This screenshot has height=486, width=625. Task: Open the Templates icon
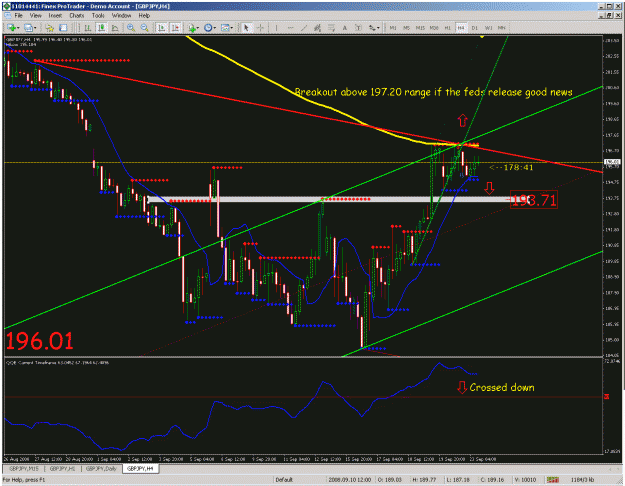click(x=225, y=28)
